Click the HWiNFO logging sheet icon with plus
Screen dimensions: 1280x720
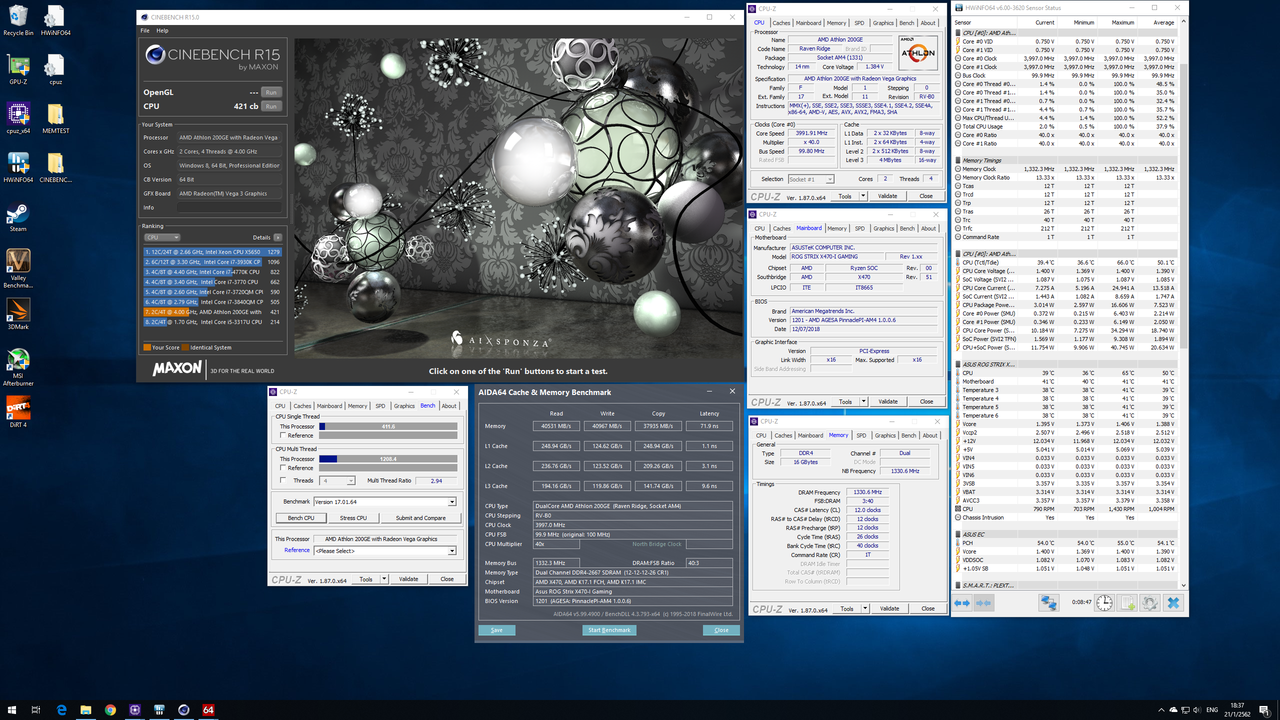1127,603
